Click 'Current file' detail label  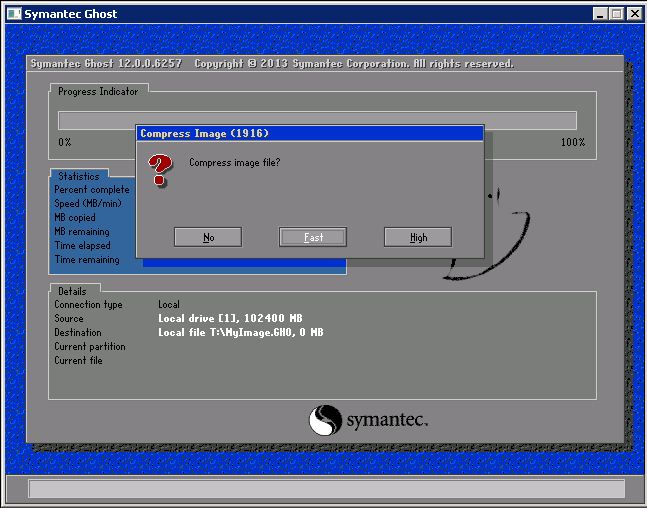point(78,361)
